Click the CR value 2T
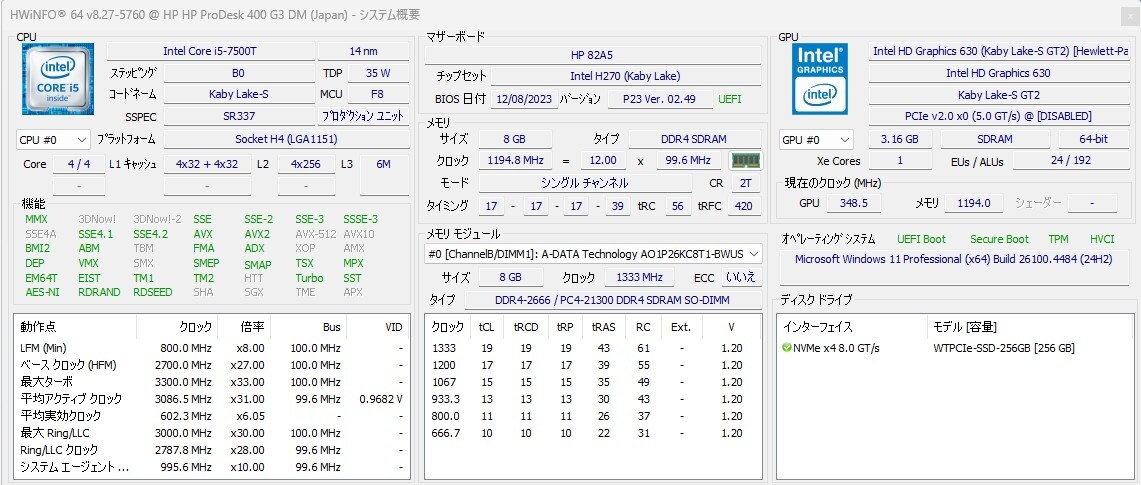1141x485 pixels. point(745,183)
